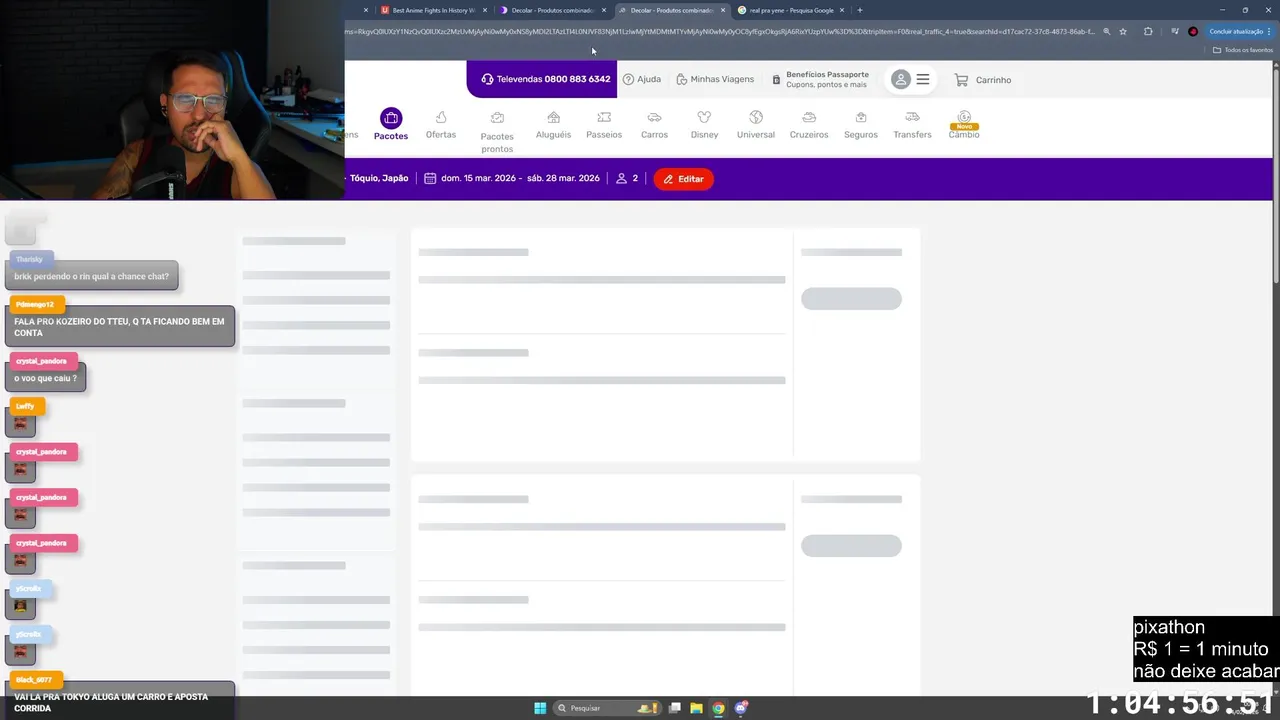Open Google Chrome from the taskbar

click(718, 708)
